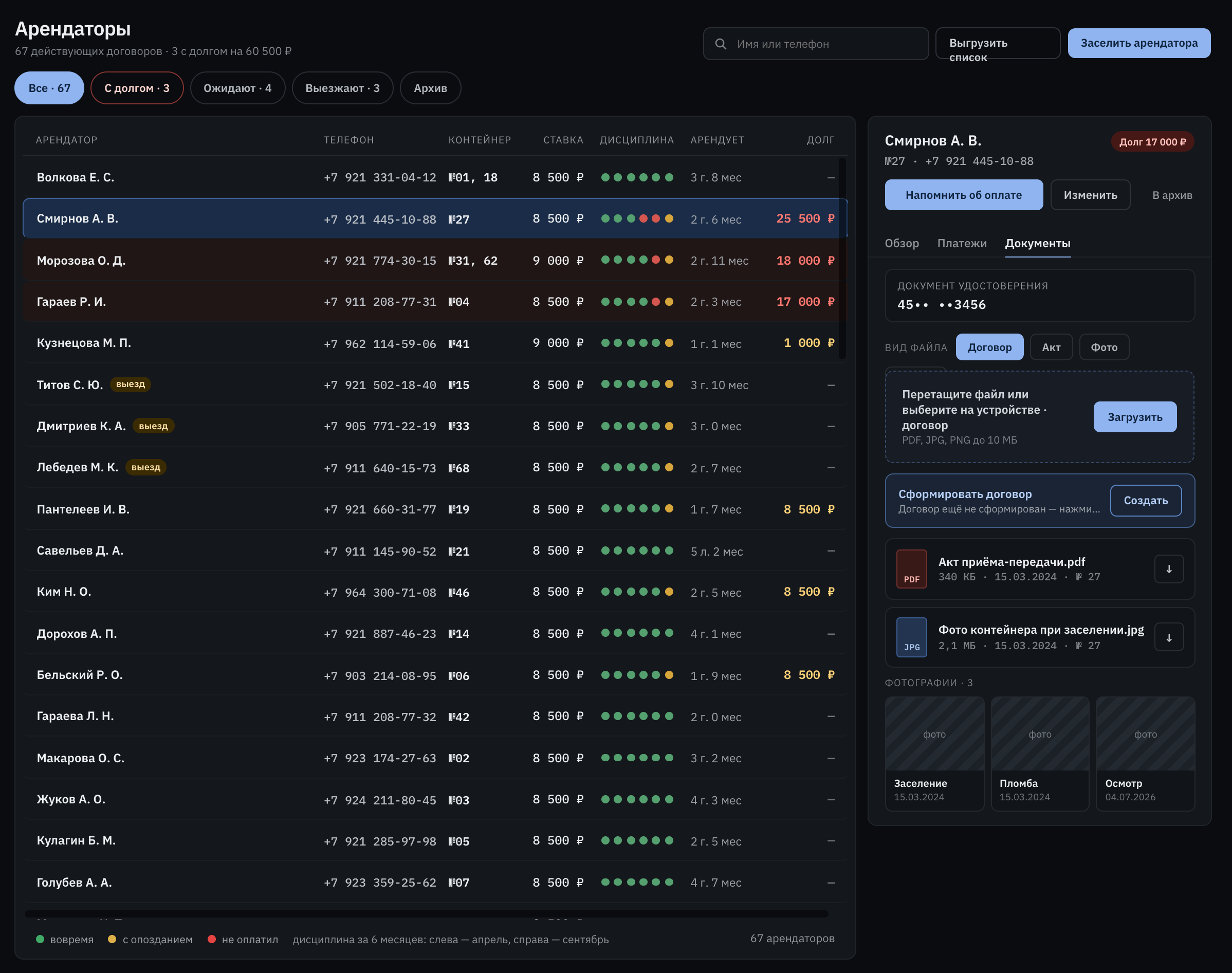
Task: Click the table's vertical scrollbar
Action: [842, 259]
